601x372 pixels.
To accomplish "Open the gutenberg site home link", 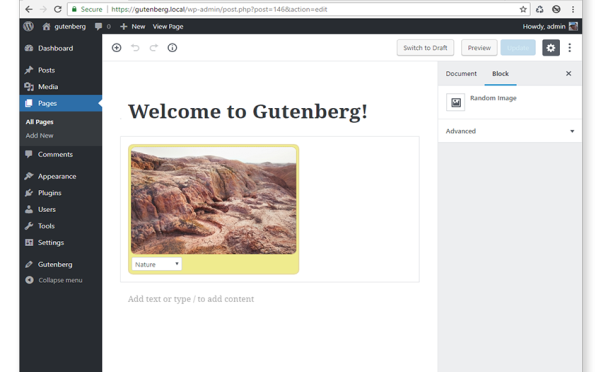I will (64, 26).
